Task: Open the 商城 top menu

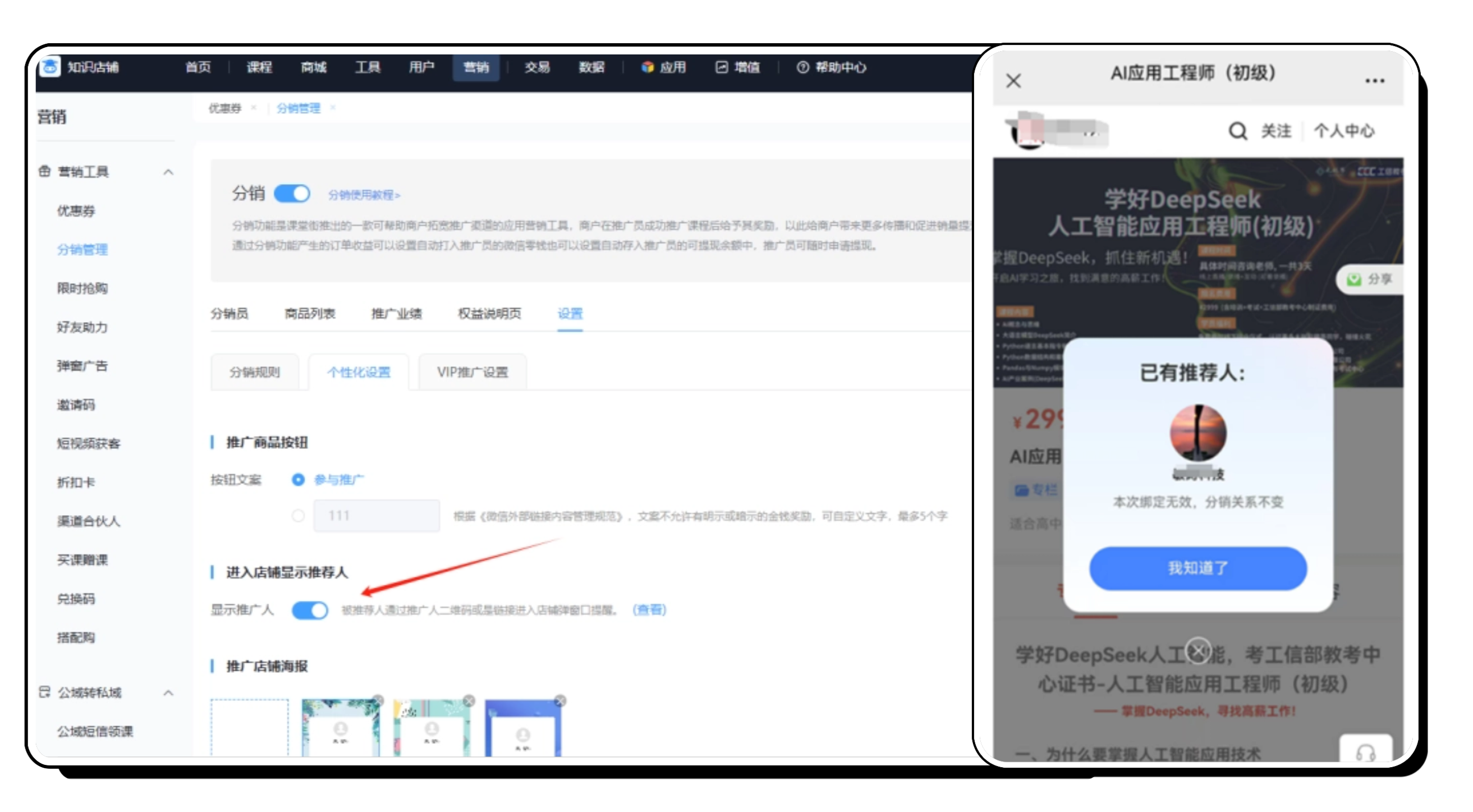Action: click(313, 67)
